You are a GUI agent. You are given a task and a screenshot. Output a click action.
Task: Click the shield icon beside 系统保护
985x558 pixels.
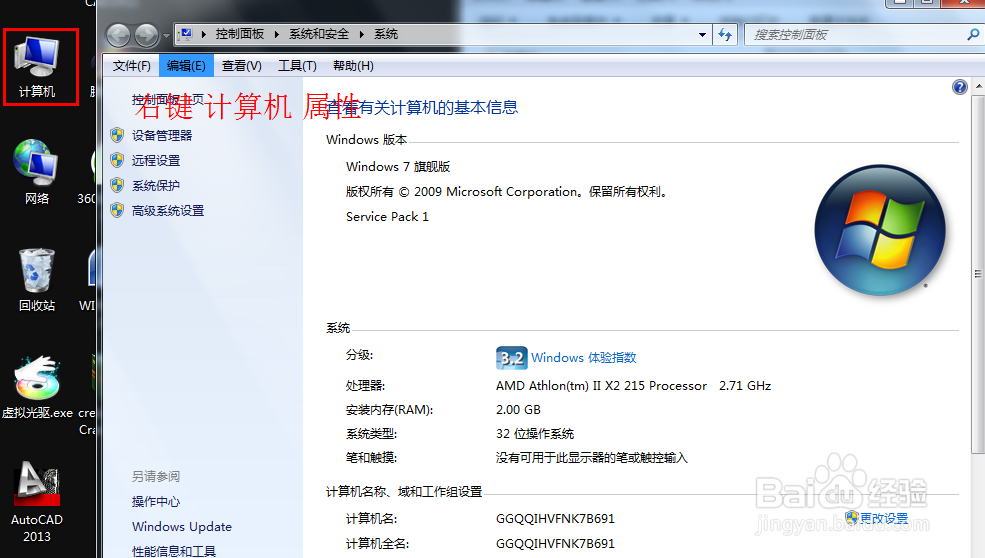(x=117, y=185)
